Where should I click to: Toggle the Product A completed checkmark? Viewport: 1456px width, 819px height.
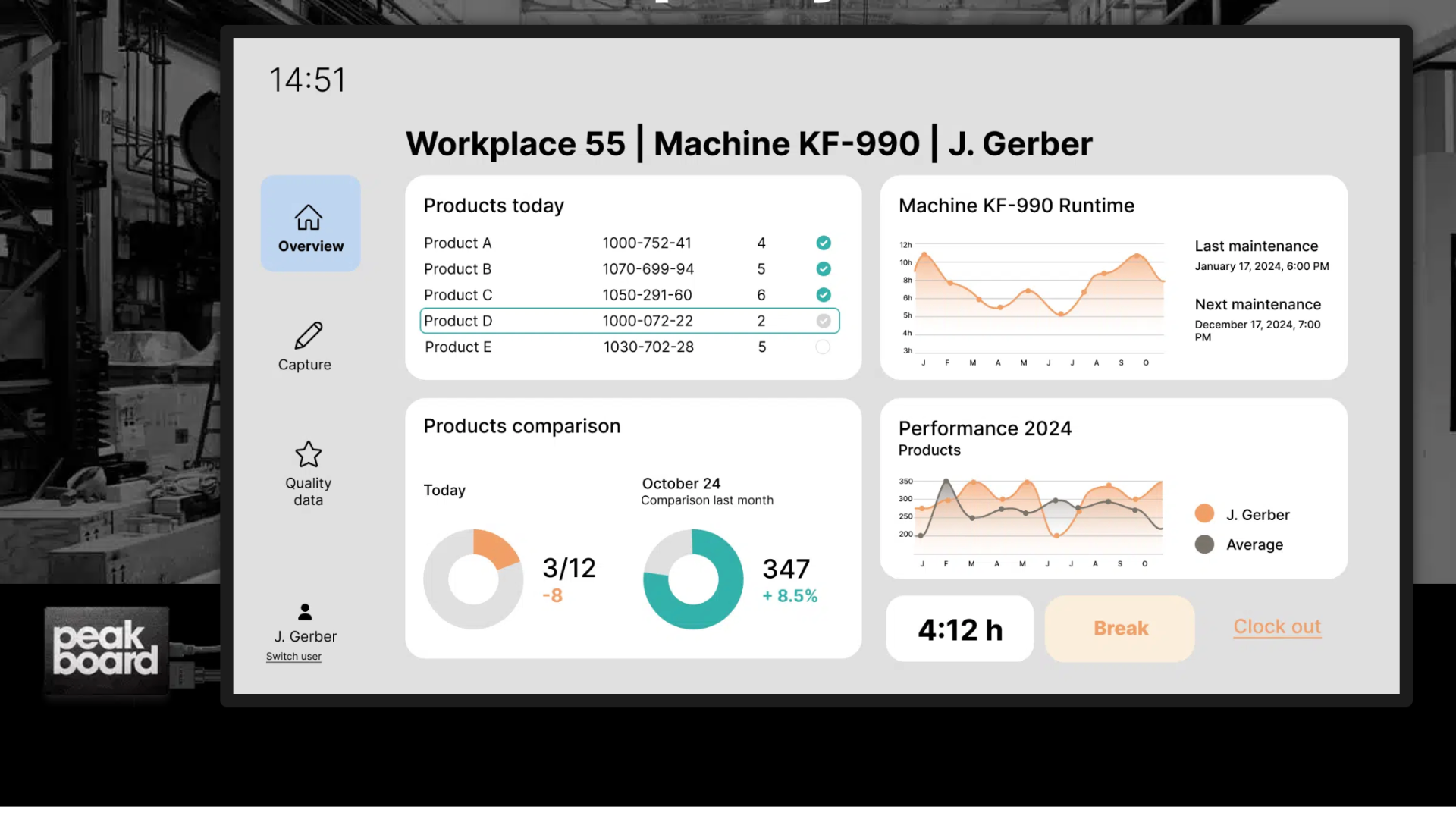pyautogui.click(x=824, y=243)
